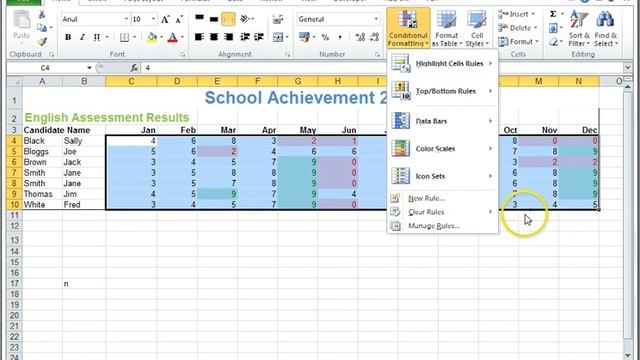Click the vertical scrollbar

pos(627,216)
